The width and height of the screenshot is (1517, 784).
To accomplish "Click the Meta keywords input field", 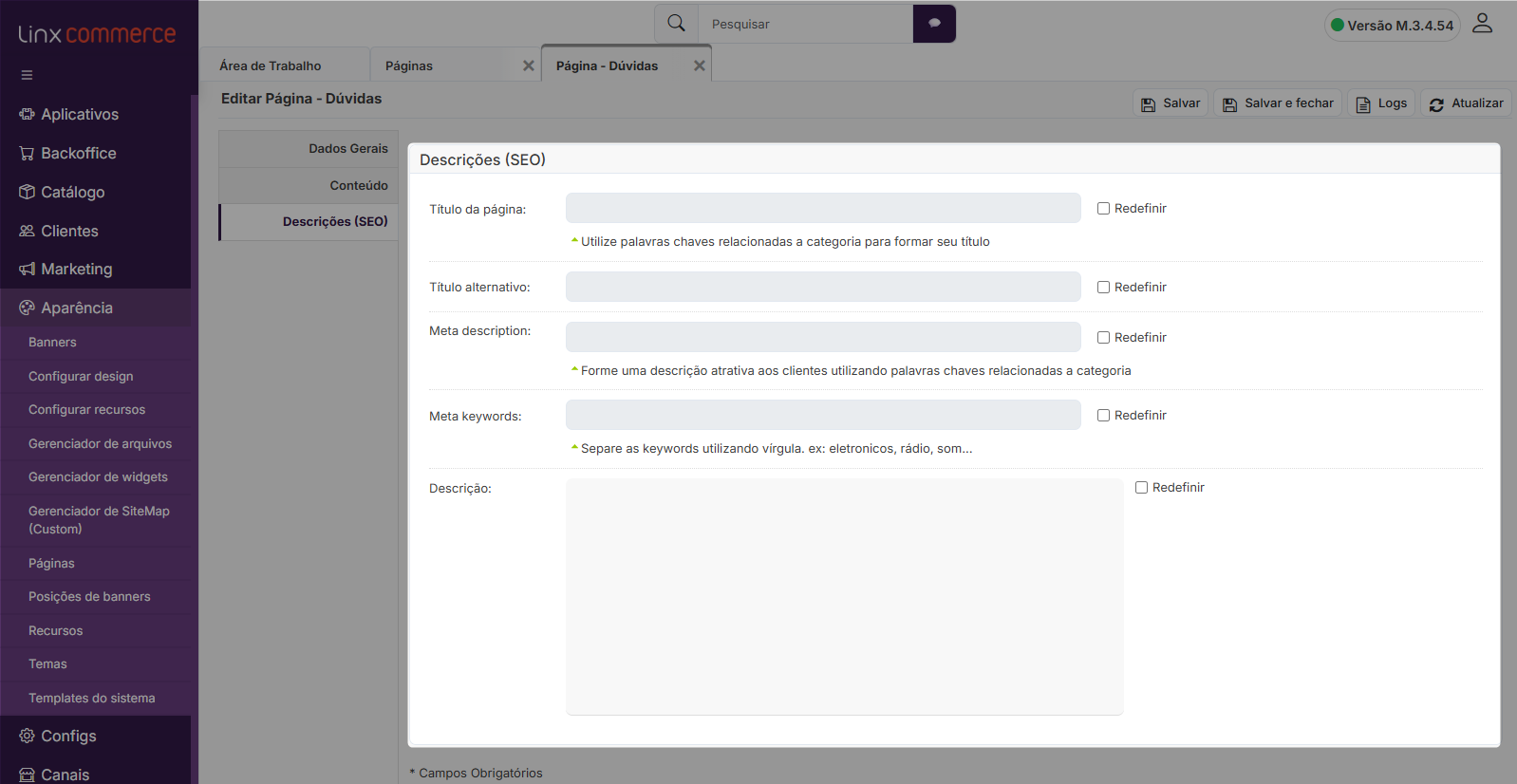I will (823, 415).
